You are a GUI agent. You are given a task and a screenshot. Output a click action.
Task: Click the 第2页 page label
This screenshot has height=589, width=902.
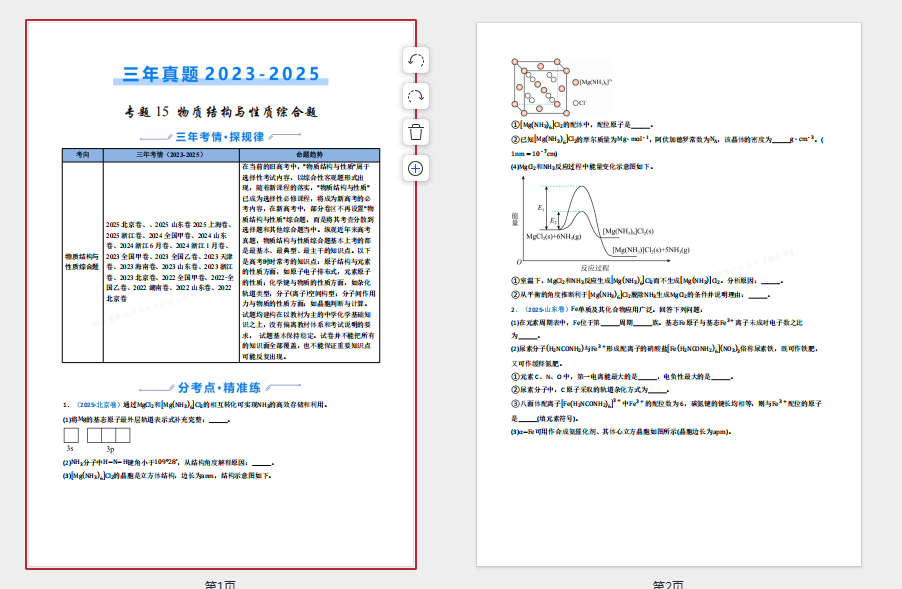[668, 584]
